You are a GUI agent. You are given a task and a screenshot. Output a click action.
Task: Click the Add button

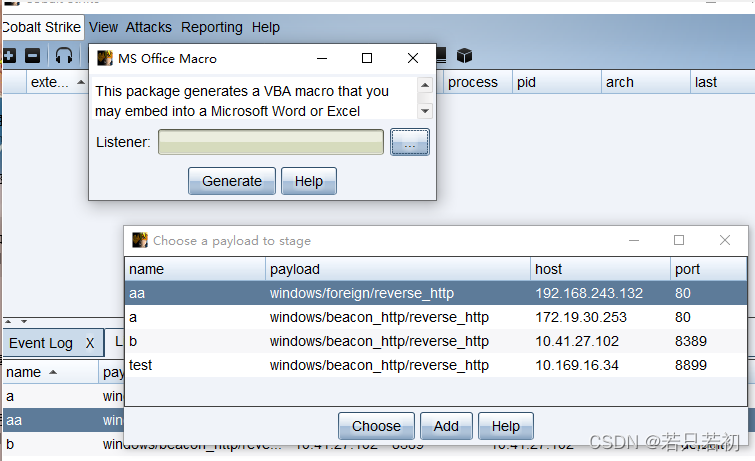coord(446,426)
